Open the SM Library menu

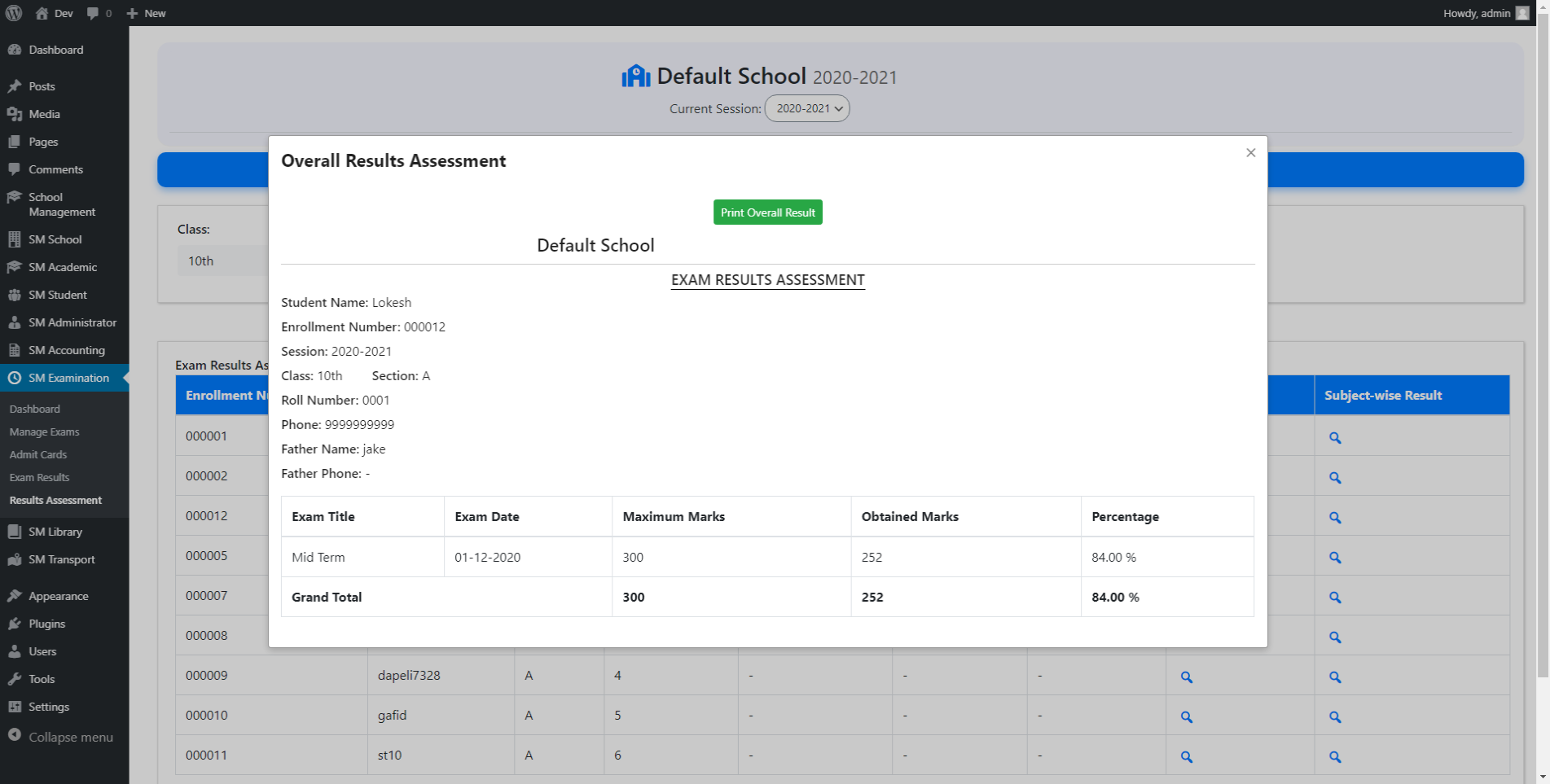click(55, 532)
